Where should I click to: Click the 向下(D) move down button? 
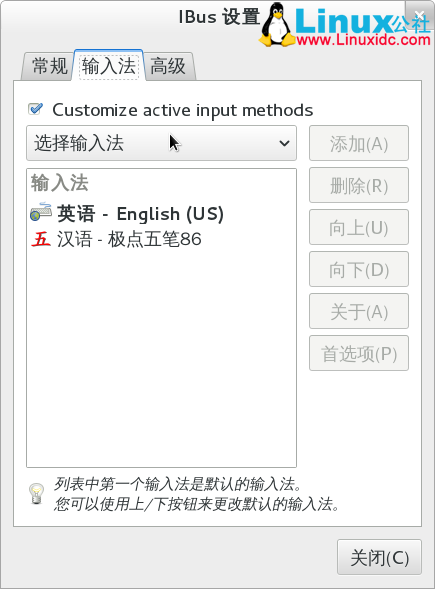click(x=359, y=269)
